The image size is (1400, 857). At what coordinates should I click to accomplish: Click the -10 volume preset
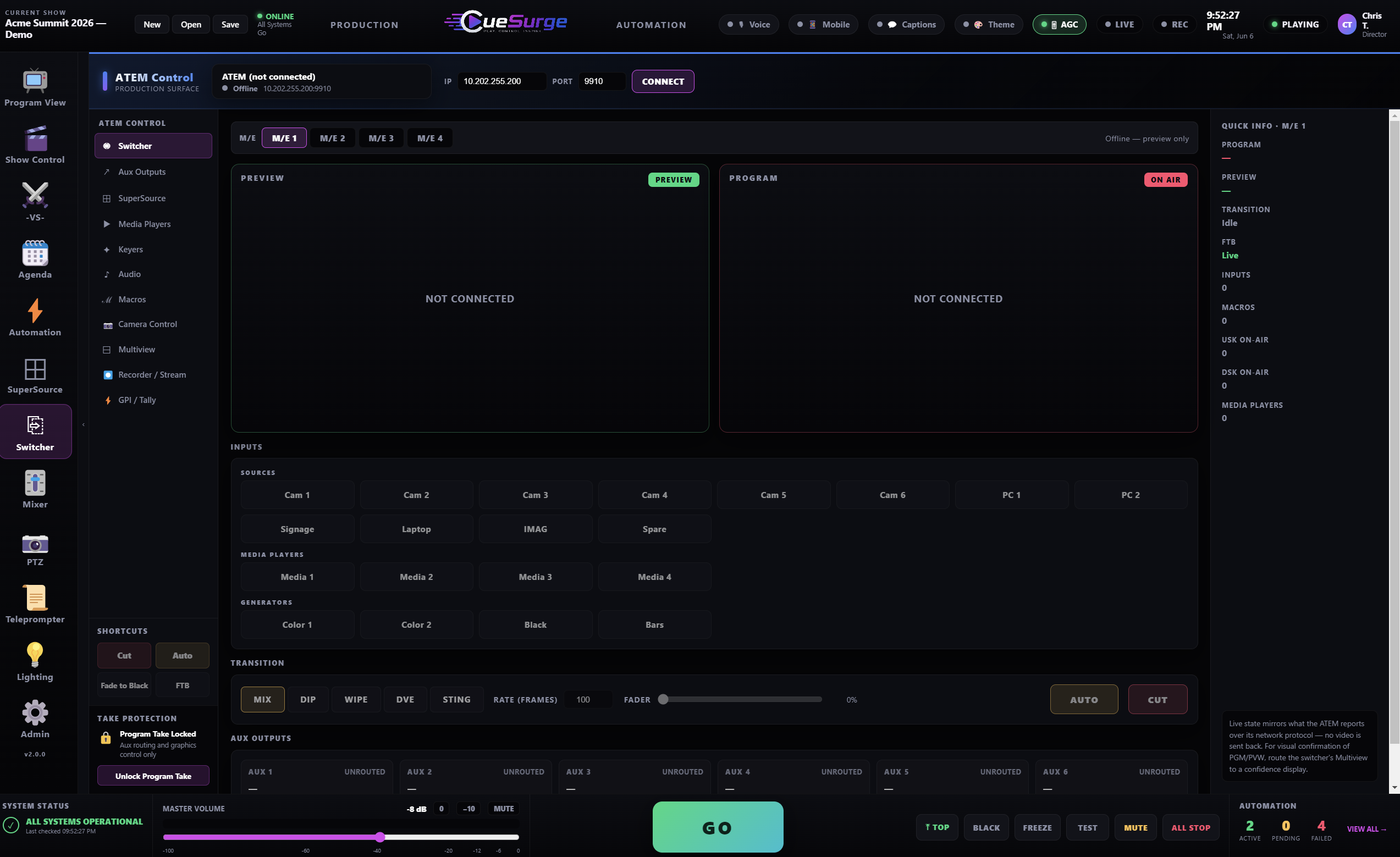(468, 809)
